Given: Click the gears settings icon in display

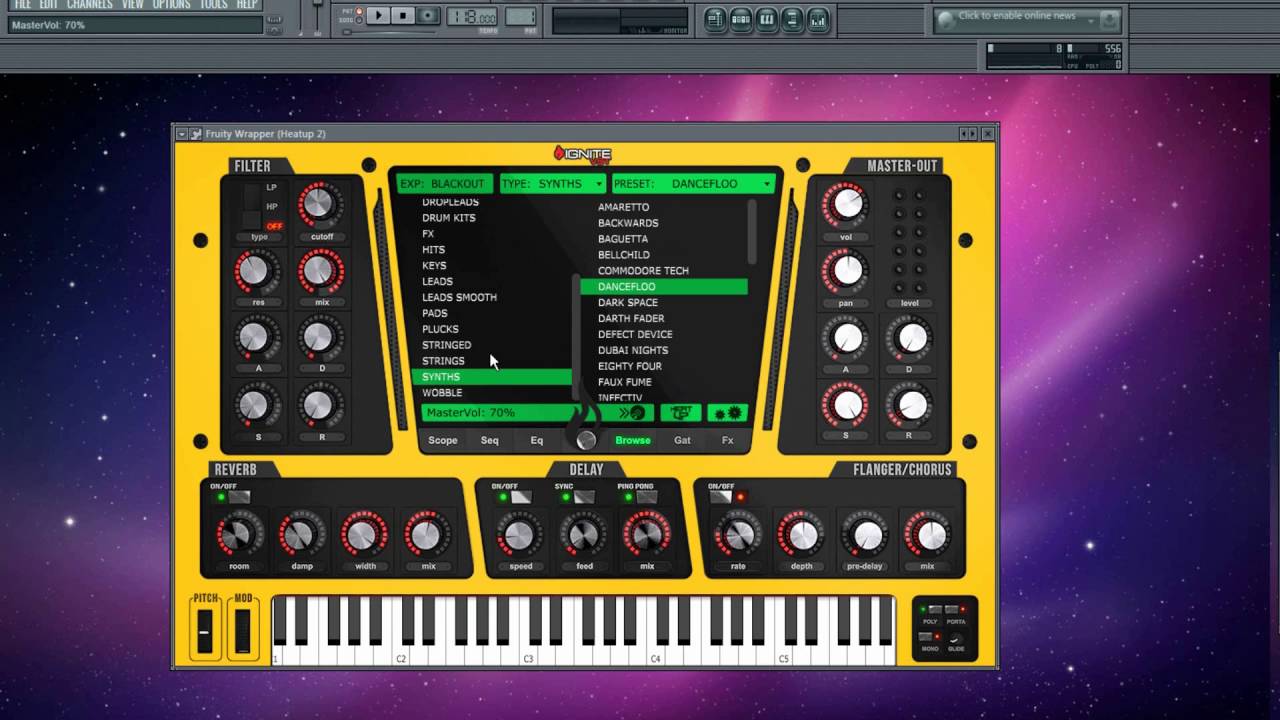Looking at the screenshot, I should pos(728,413).
